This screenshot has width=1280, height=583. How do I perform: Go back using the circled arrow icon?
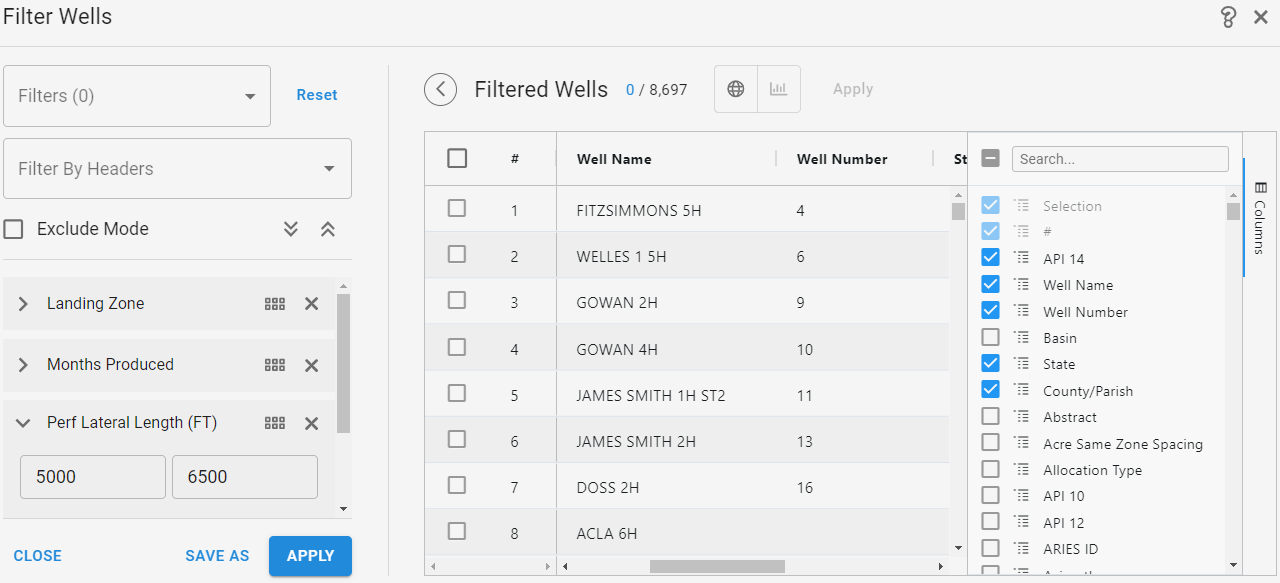[x=440, y=89]
